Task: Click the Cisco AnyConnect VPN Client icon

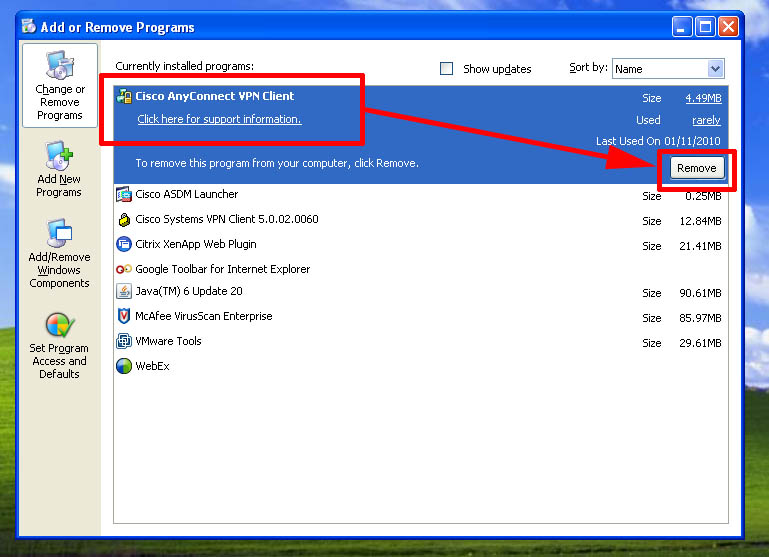Action: click(x=124, y=96)
